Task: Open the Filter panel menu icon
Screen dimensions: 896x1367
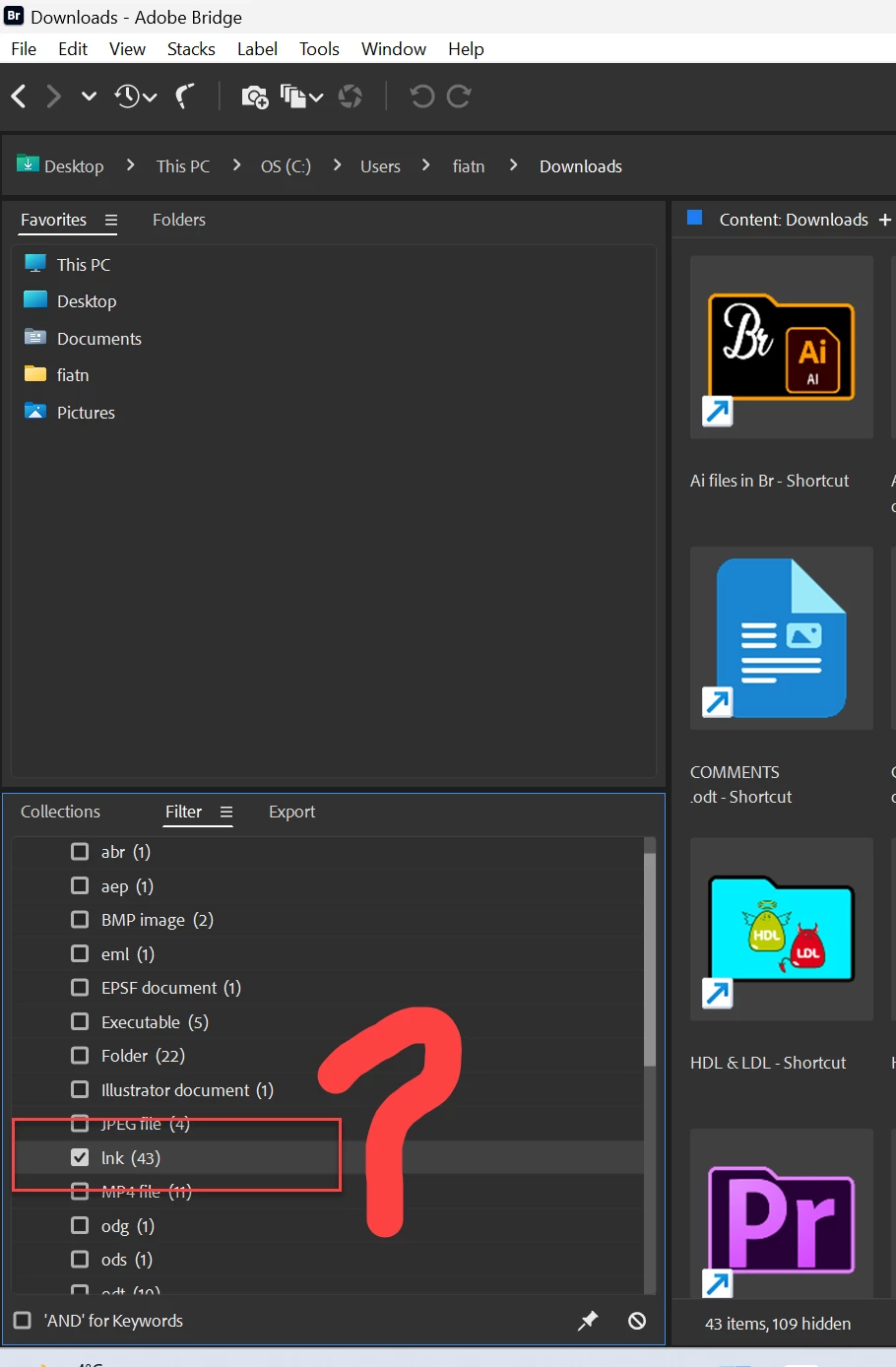Action: (x=226, y=813)
